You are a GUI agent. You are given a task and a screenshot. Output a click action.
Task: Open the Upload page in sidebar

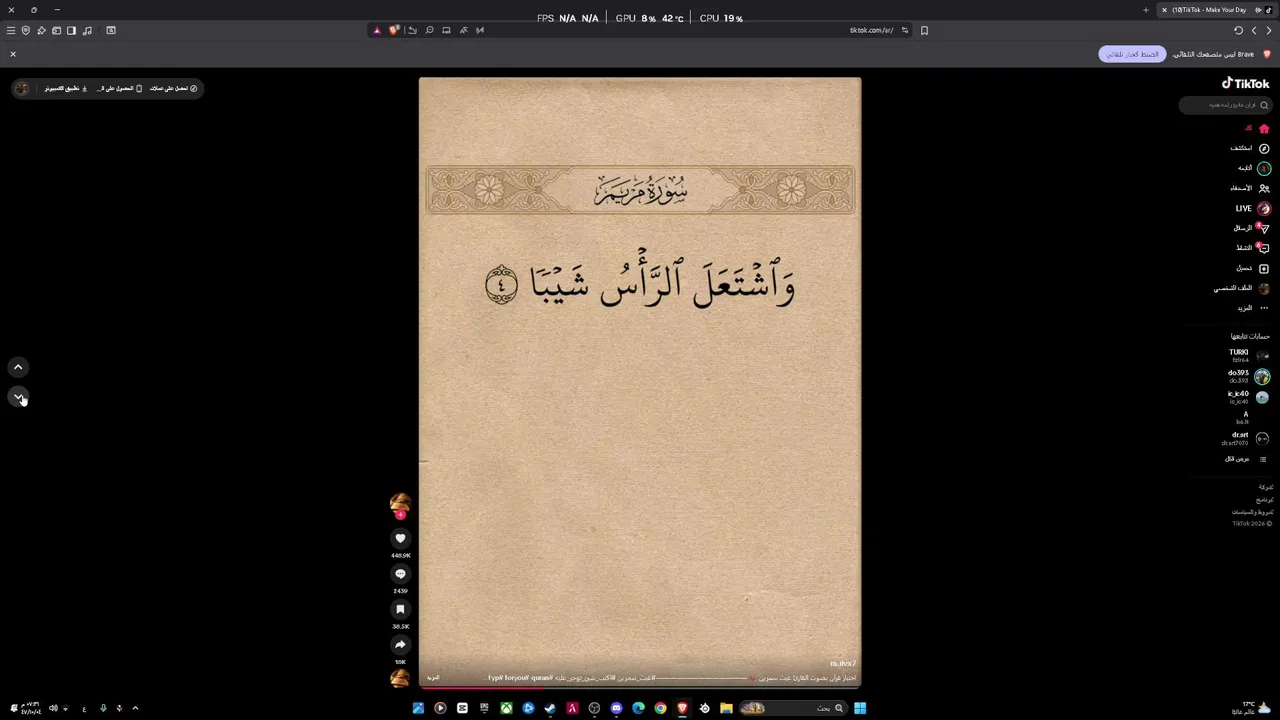1252,268
